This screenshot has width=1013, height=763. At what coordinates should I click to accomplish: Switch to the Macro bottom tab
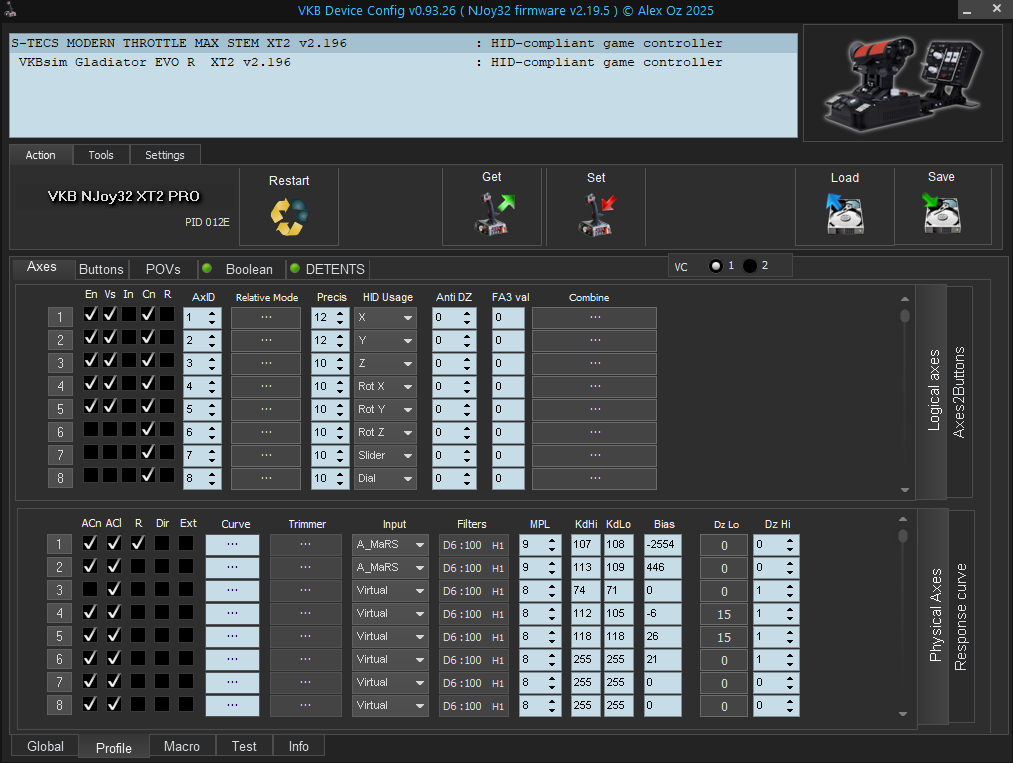pyautogui.click(x=182, y=746)
